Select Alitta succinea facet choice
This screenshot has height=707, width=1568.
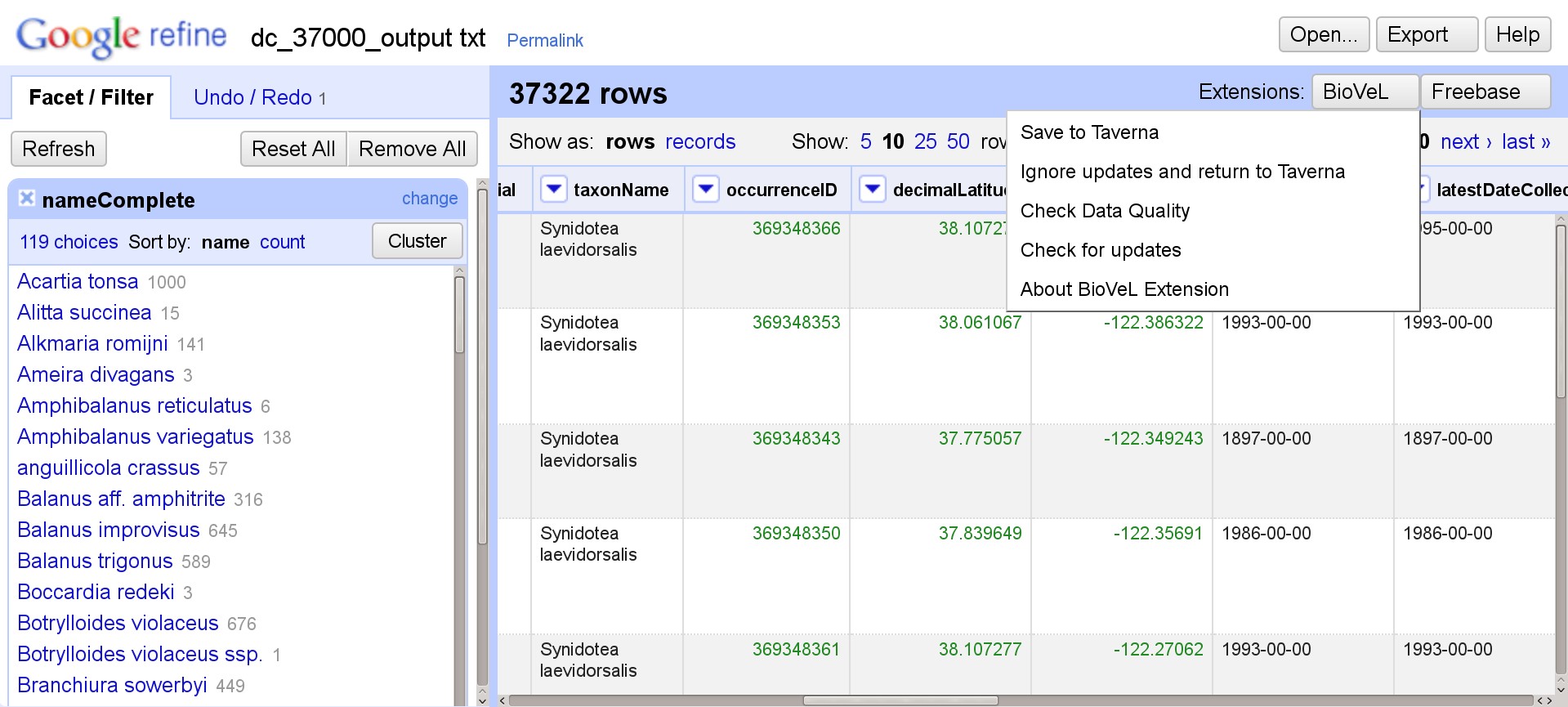84,312
